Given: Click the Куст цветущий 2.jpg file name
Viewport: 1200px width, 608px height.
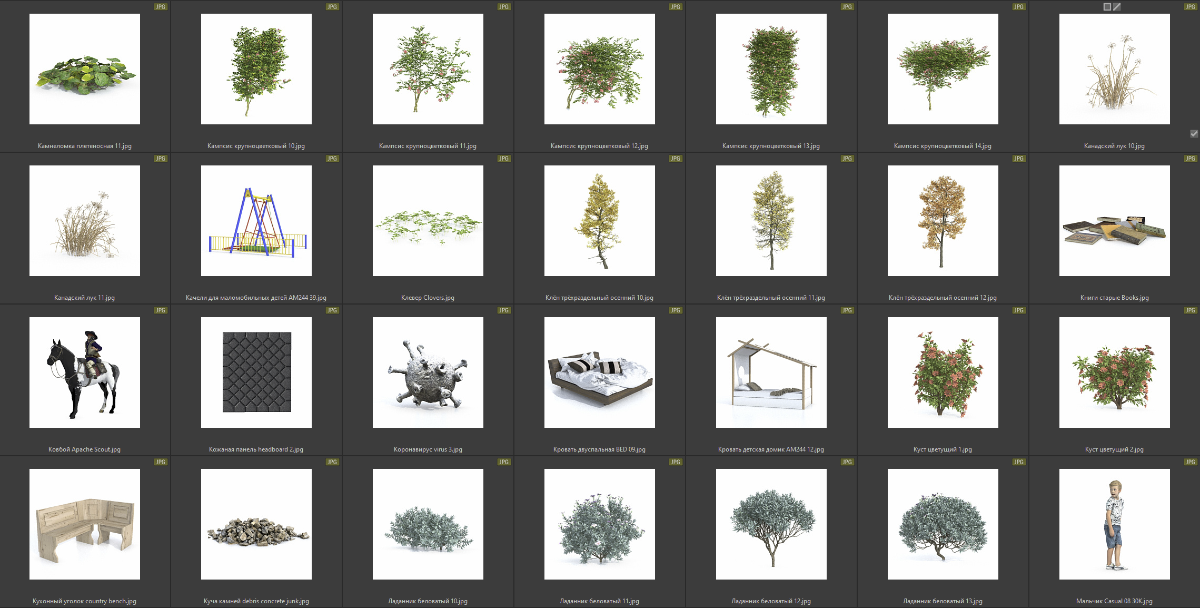Looking at the screenshot, I should pyautogui.click(x=1114, y=450).
